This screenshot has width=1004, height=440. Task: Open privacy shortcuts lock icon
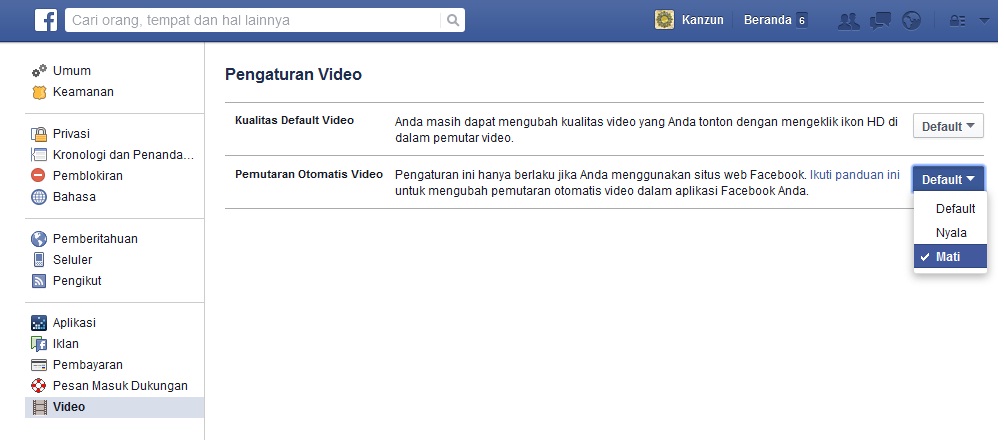[x=958, y=20]
